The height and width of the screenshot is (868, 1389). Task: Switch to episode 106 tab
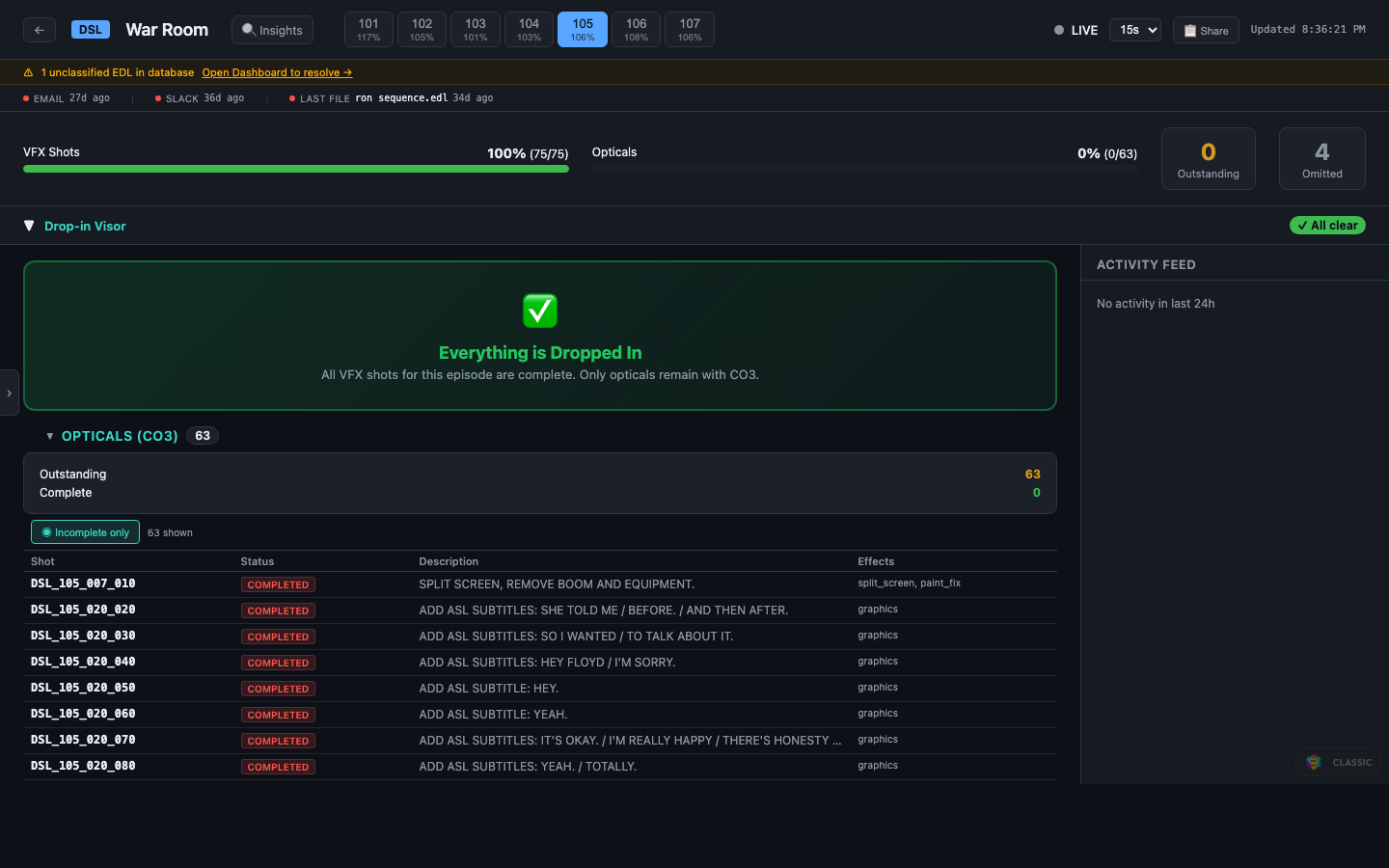click(x=637, y=29)
